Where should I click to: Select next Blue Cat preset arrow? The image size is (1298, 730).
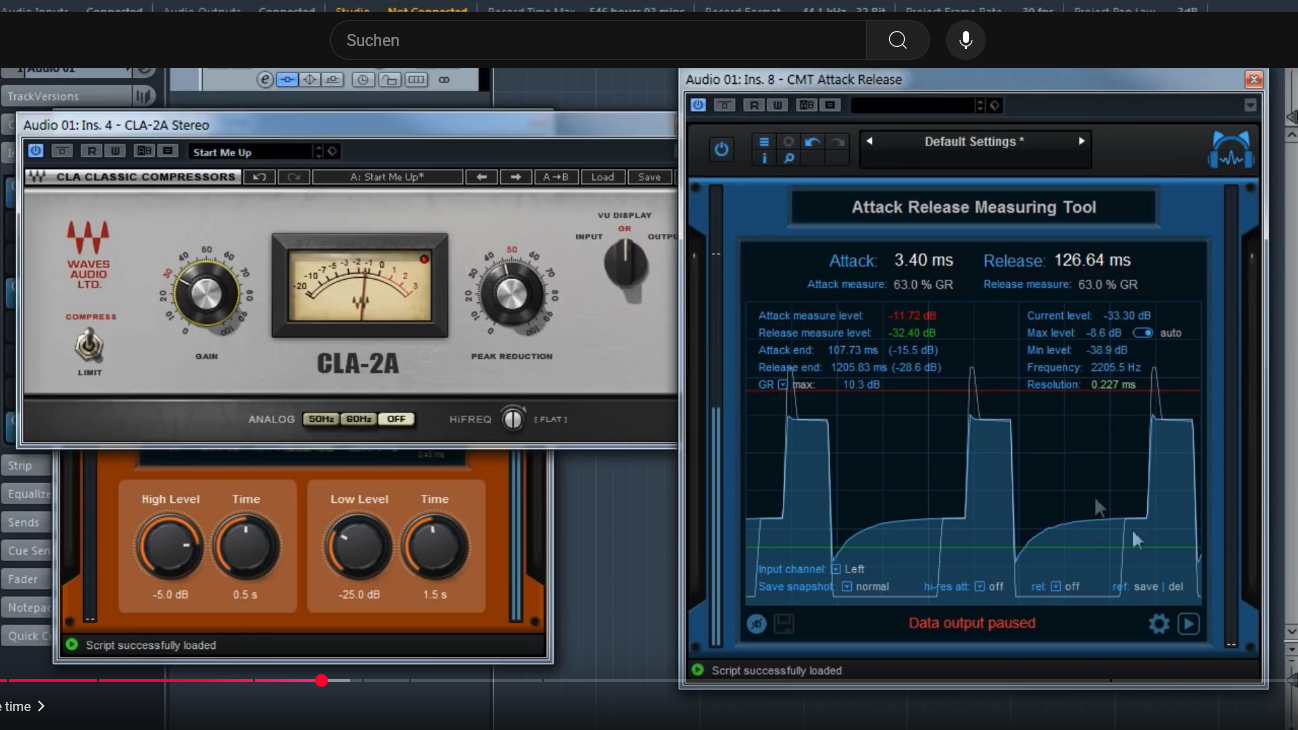(x=1081, y=141)
